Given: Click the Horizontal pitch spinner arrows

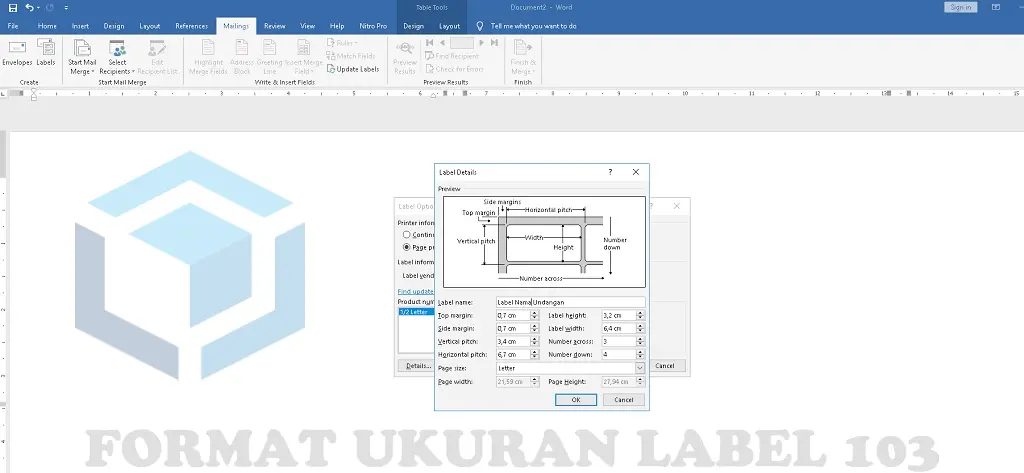Looking at the screenshot, I should pyautogui.click(x=534, y=355).
